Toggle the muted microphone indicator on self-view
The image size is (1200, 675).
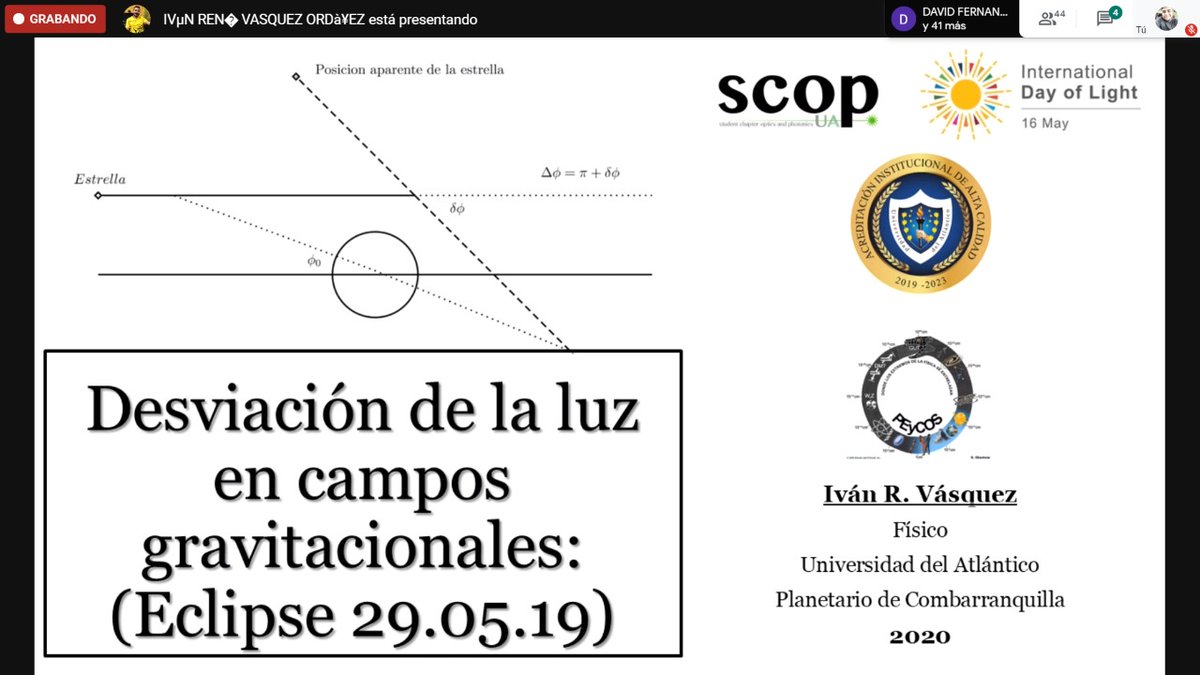(1192, 27)
